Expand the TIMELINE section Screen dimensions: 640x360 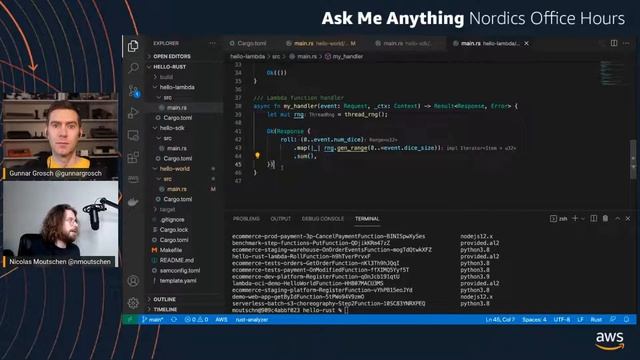tap(165, 309)
